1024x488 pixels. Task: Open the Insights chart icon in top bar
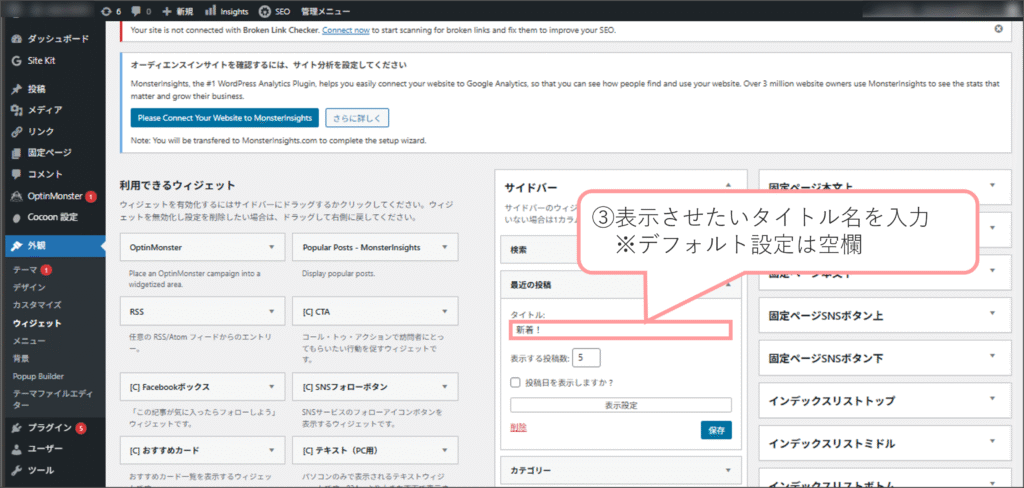coord(210,11)
